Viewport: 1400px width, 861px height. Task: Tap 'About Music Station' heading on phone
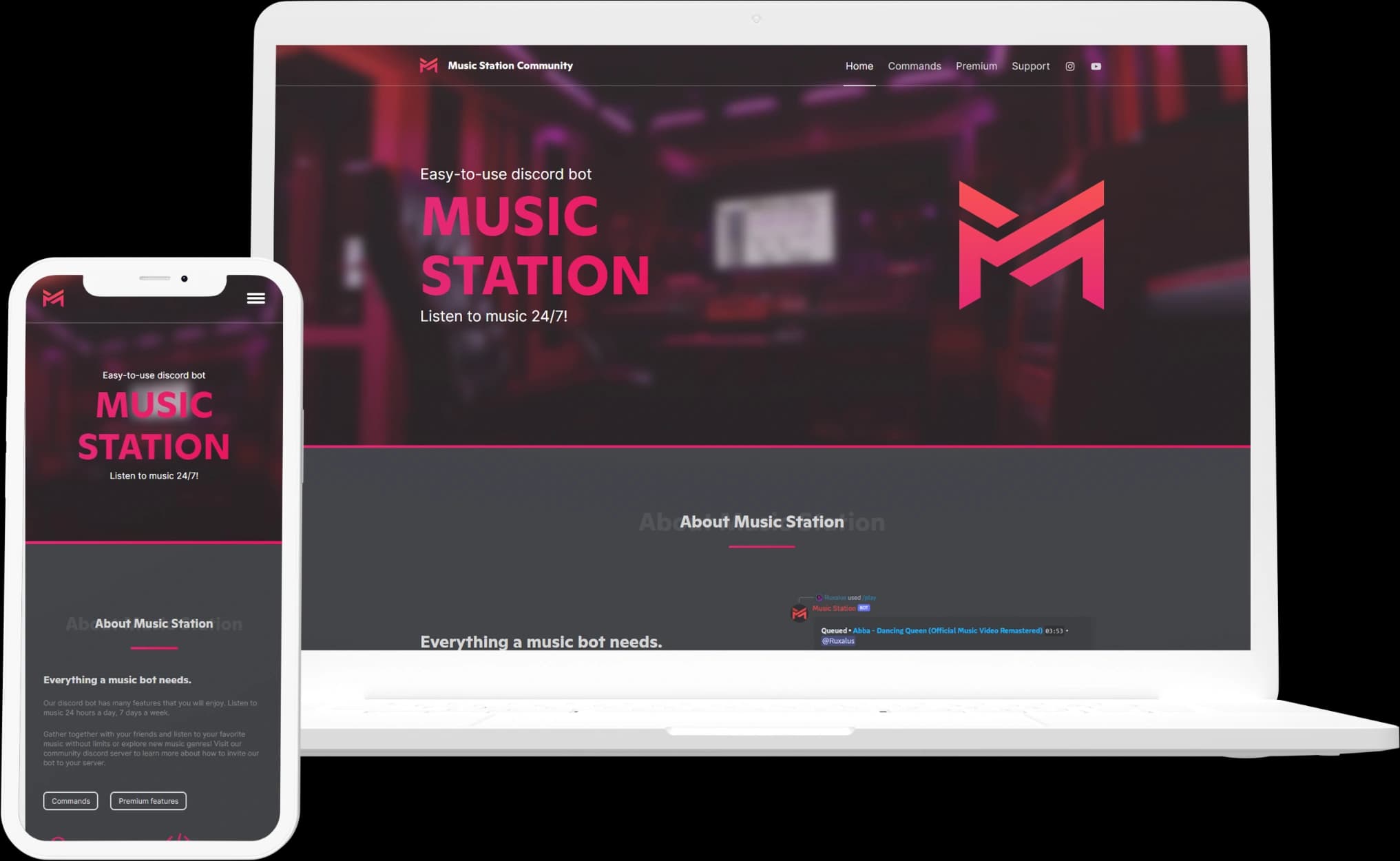(154, 623)
